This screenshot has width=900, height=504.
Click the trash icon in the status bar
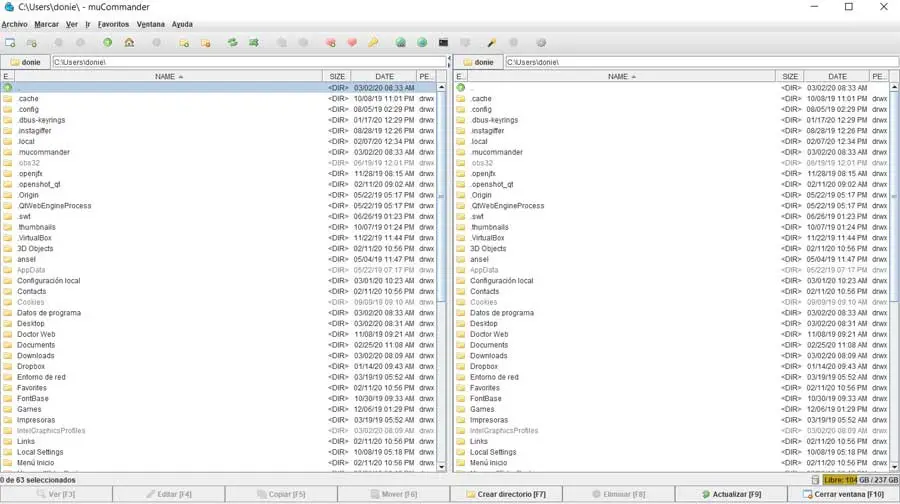(x=815, y=480)
